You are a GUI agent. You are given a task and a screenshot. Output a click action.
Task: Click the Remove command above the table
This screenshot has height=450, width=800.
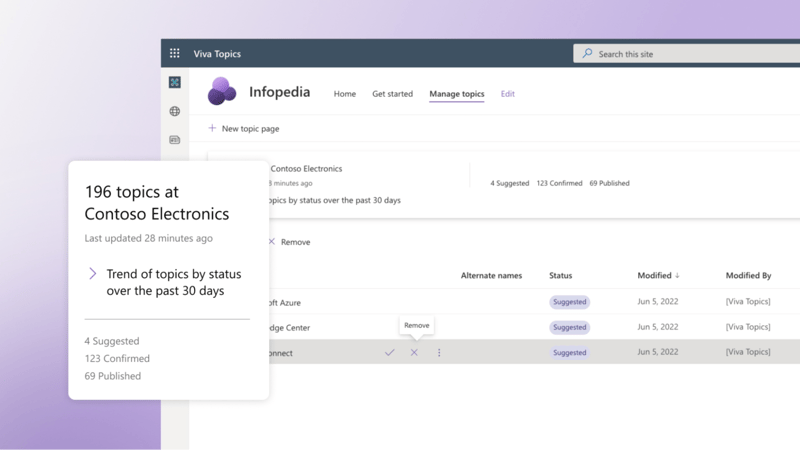pyautogui.click(x=290, y=242)
